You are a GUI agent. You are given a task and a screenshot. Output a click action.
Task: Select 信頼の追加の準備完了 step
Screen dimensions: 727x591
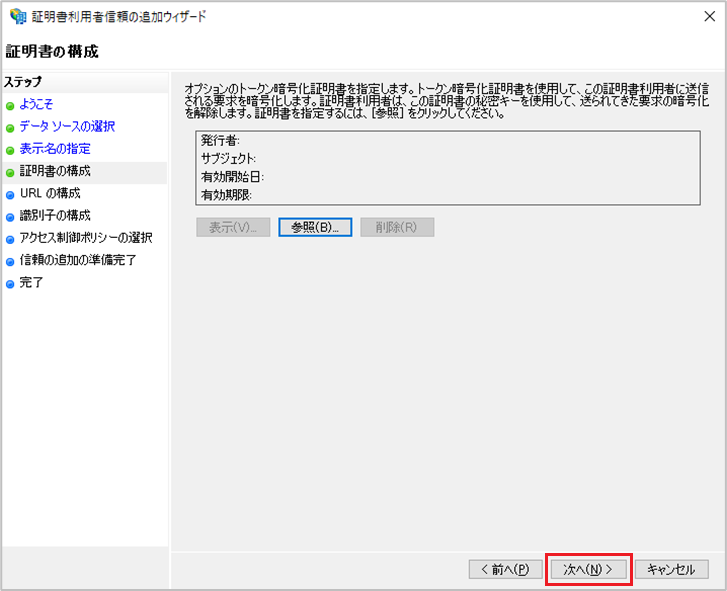78,260
